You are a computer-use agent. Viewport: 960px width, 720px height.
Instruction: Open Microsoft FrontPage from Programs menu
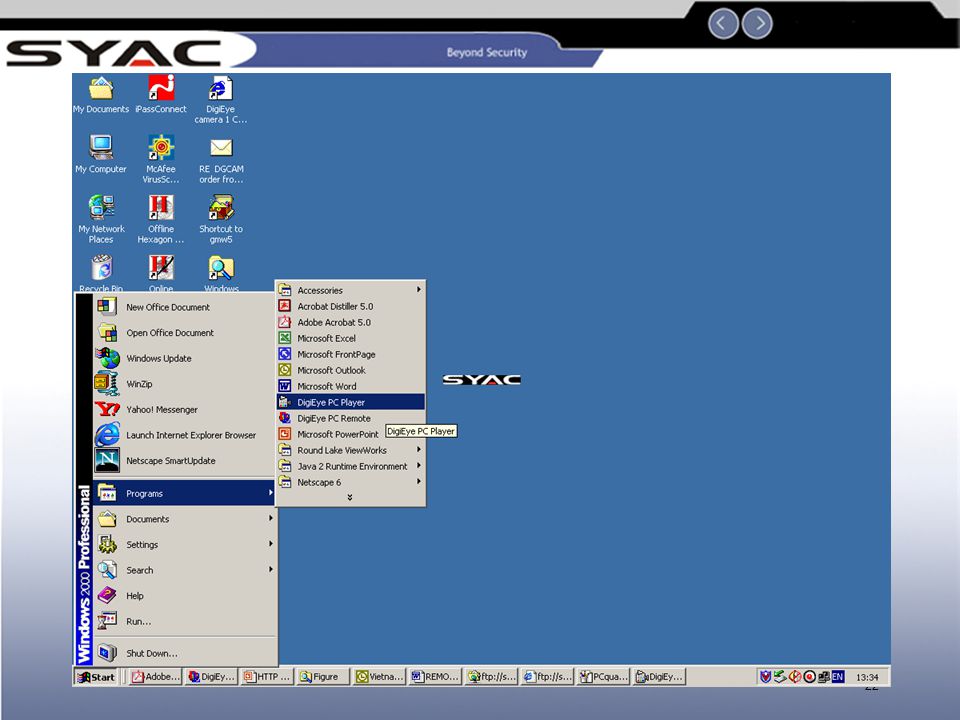[350, 354]
